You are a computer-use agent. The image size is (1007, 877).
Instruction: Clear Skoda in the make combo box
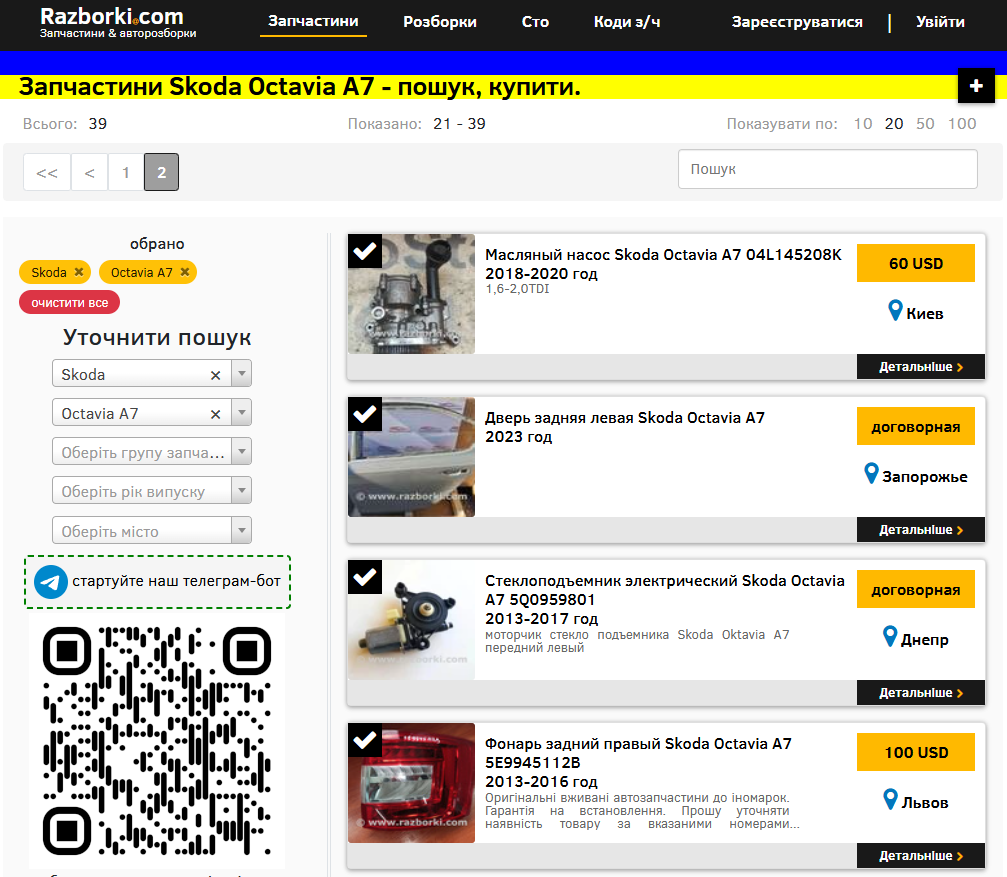[216, 375]
